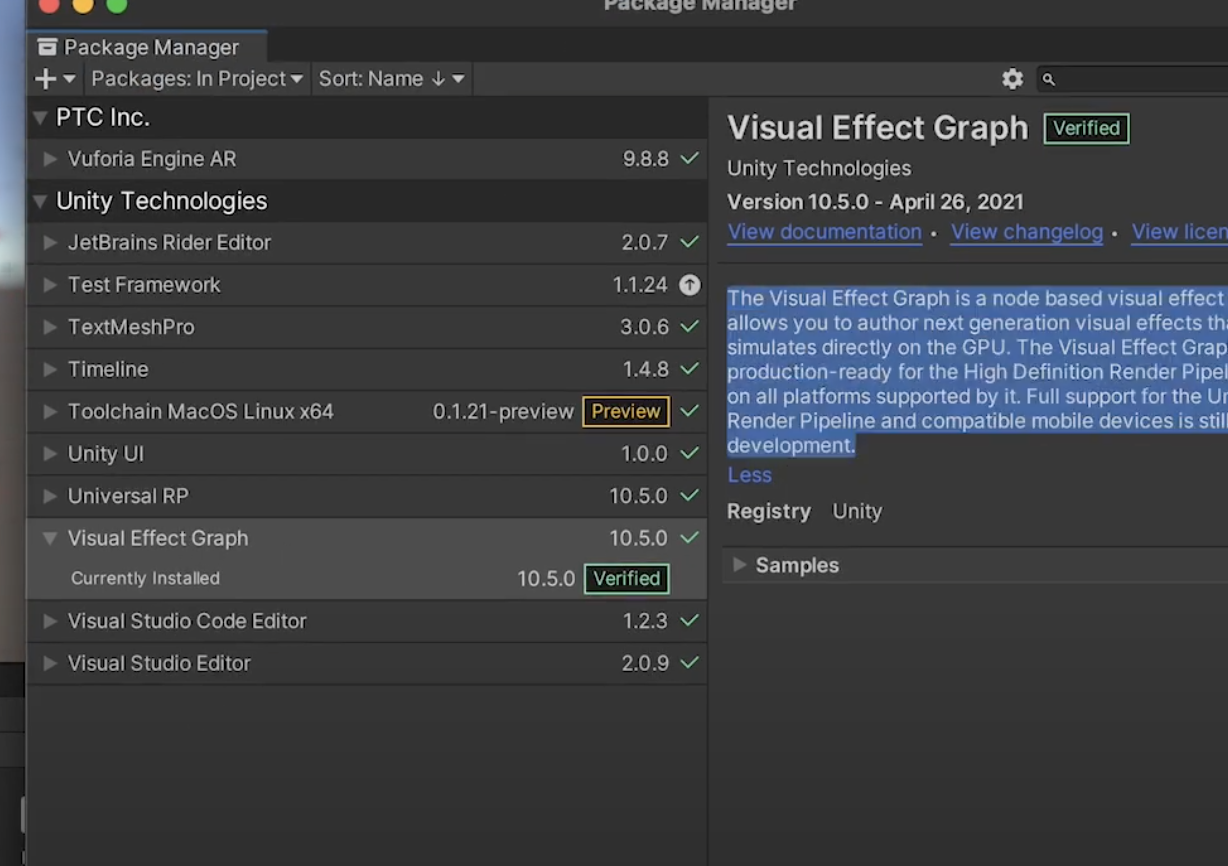Click the Verified badge in Currently Installed row
Image resolution: width=1228 pixels, height=866 pixels.
627,579
